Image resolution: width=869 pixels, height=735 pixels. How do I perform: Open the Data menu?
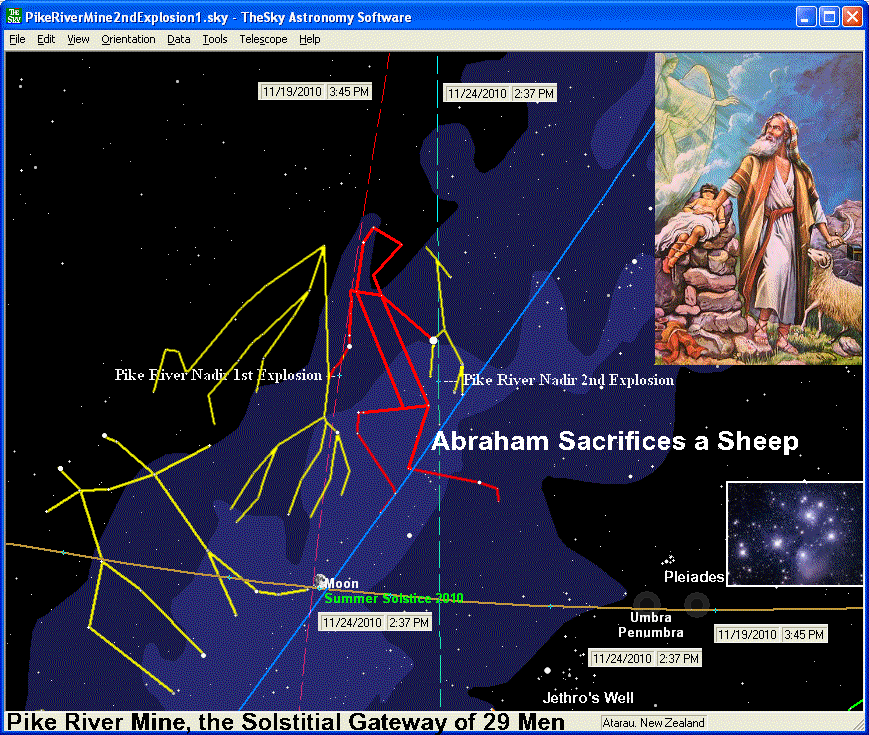point(179,39)
